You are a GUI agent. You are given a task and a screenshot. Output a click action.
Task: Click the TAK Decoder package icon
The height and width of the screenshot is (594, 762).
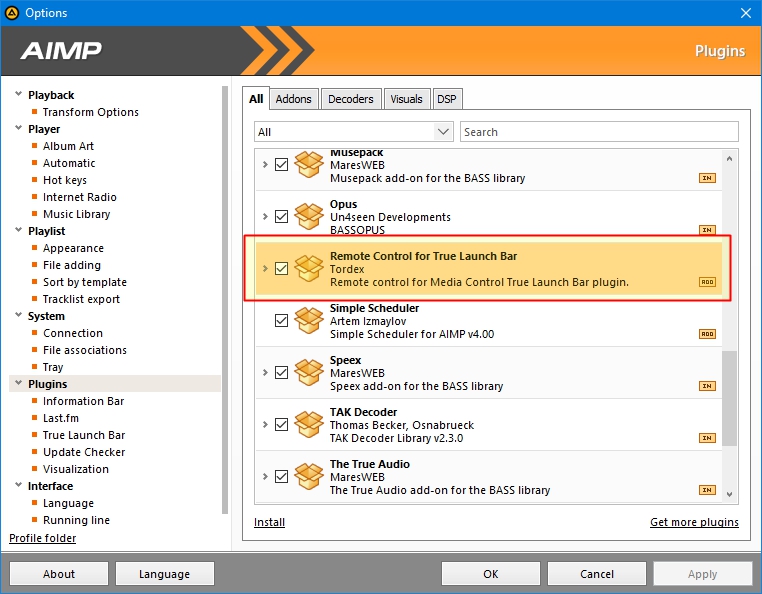click(308, 425)
